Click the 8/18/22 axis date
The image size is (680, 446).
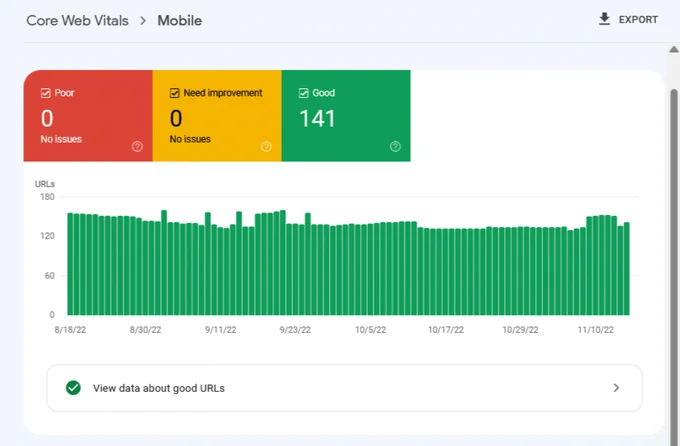(x=70, y=330)
